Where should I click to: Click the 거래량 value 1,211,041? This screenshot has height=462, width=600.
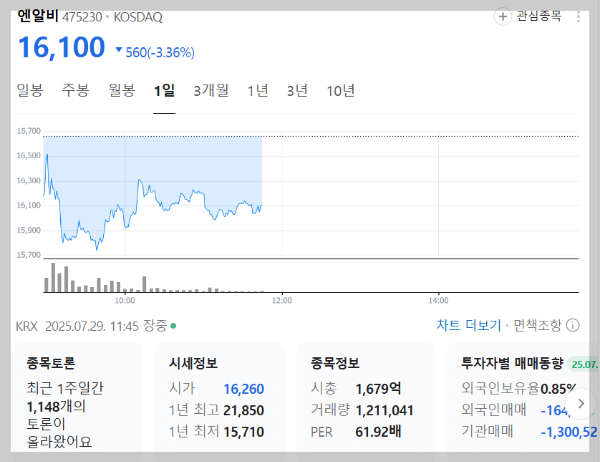pos(385,411)
